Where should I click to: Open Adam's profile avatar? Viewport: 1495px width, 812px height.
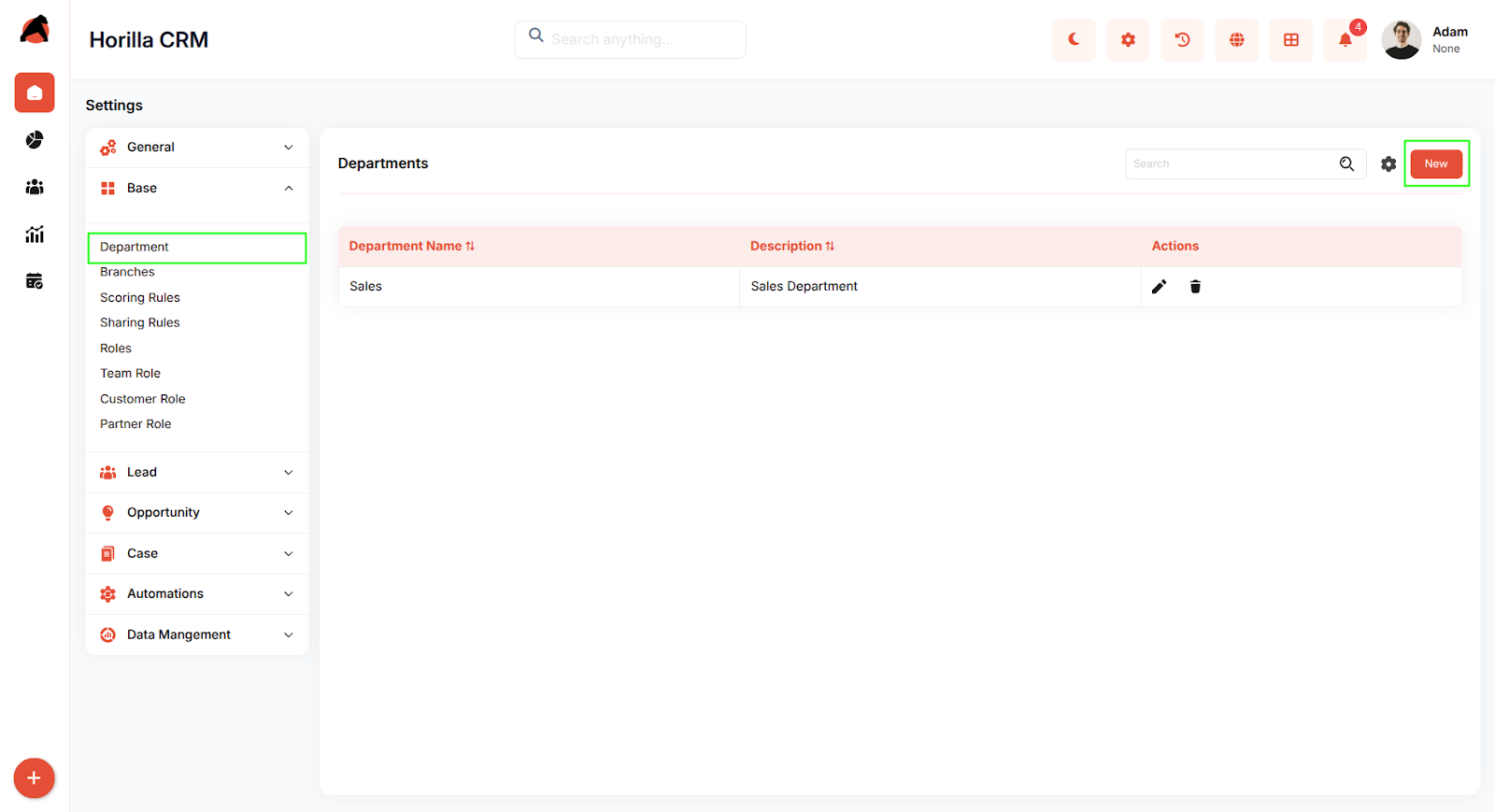(x=1401, y=40)
